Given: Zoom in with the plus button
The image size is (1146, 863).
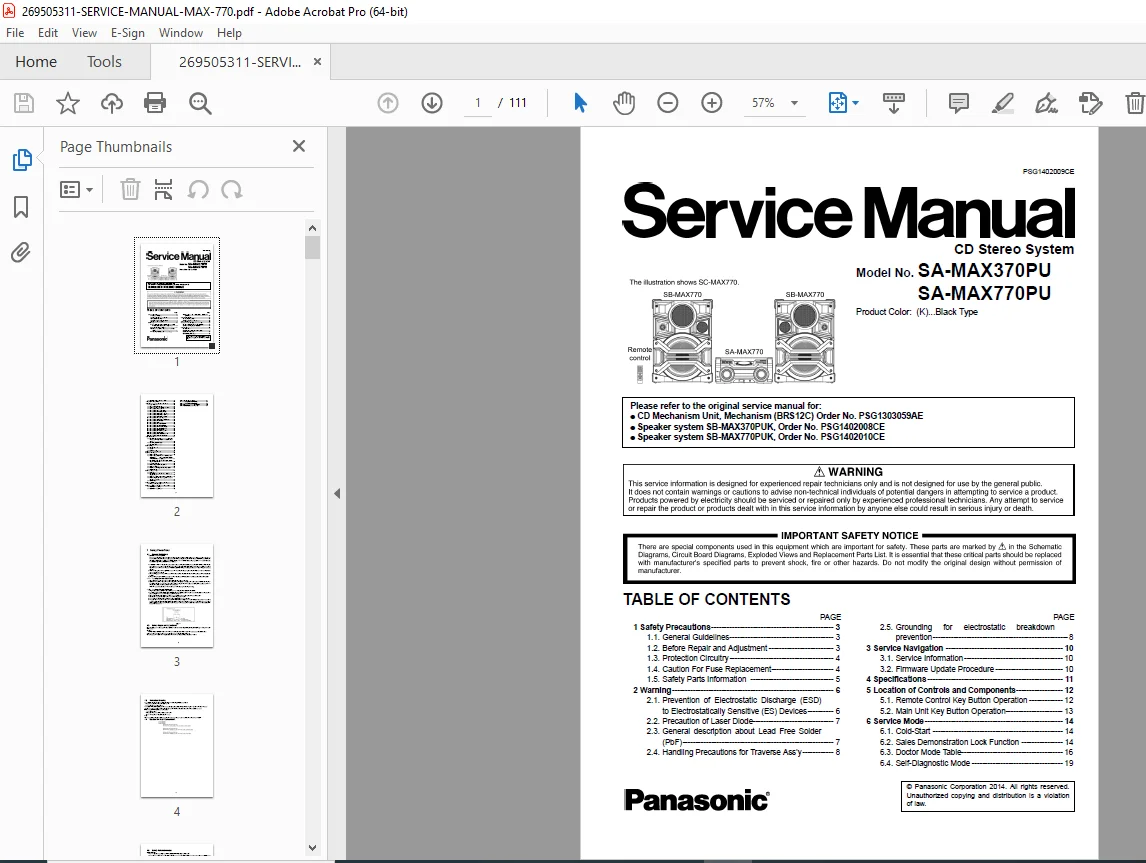Looking at the screenshot, I should [711, 103].
